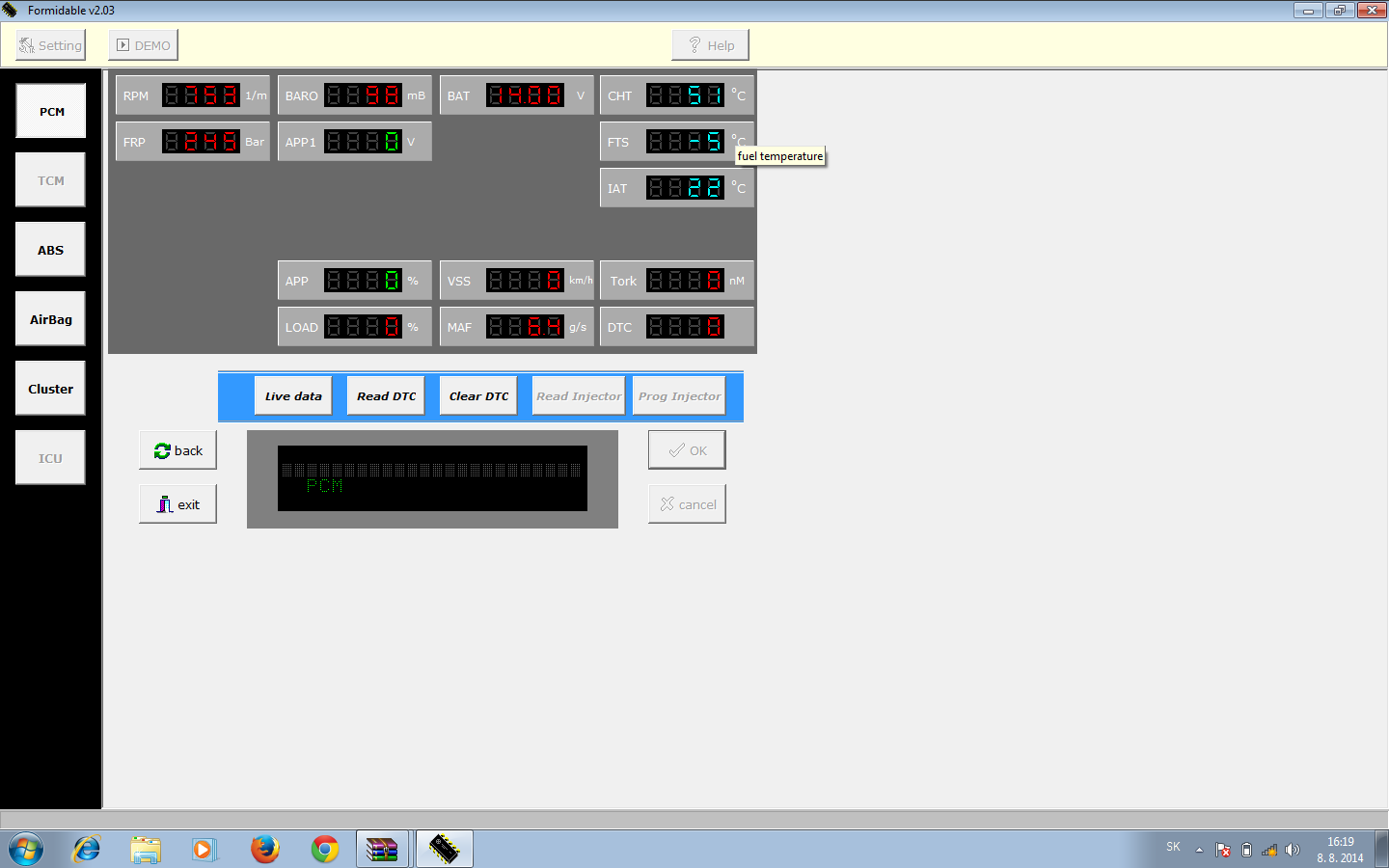Image resolution: width=1389 pixels, height=868 pixels.
Task: Switch to the ABS module
Action: pyautogui.click(x=51, y=250)
